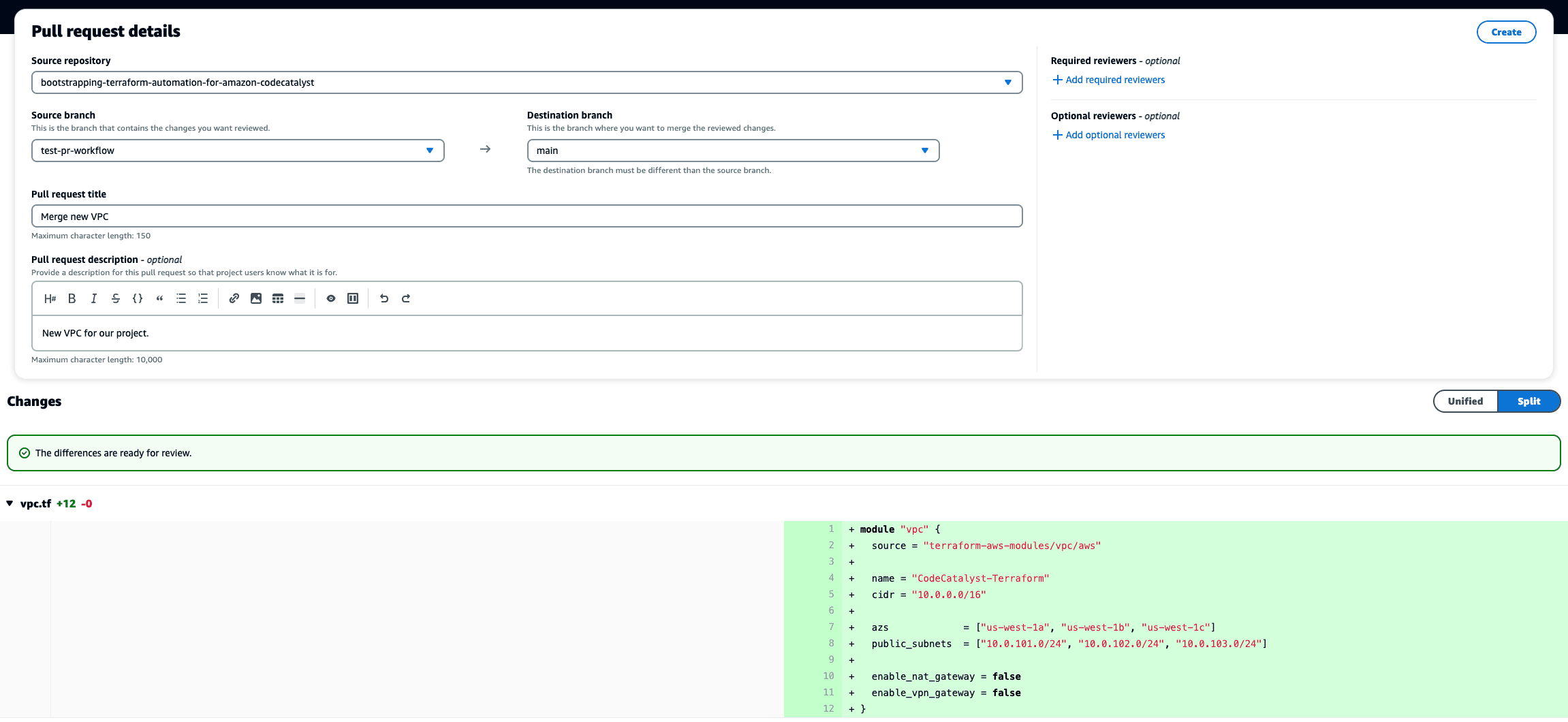Switch to Unified diff view

click(x=1465, y=401)
